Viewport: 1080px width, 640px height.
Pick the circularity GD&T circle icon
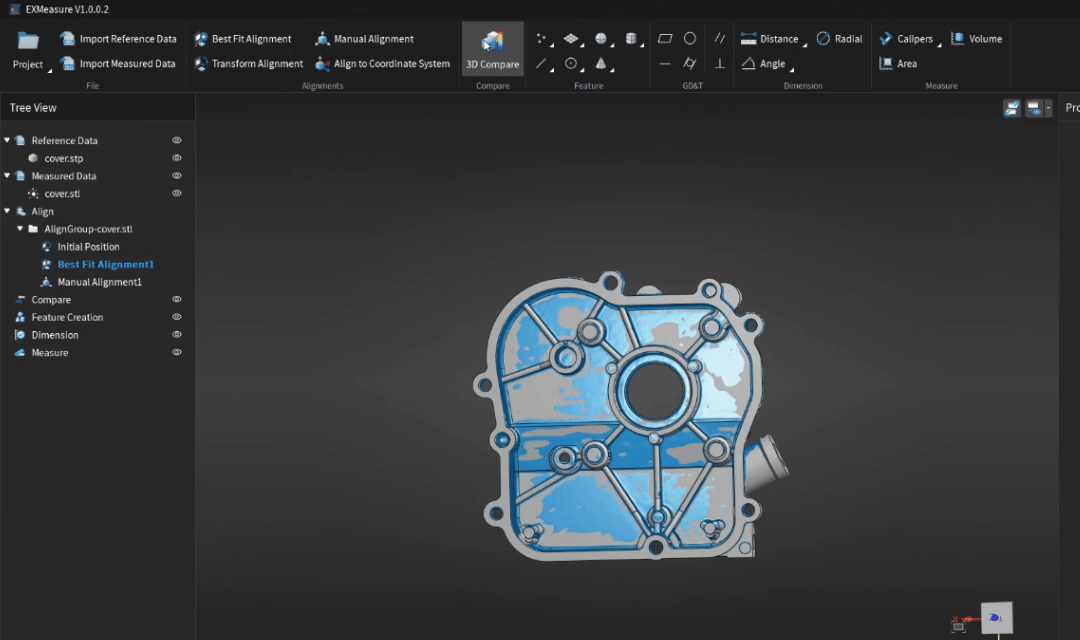coord(689,39)
